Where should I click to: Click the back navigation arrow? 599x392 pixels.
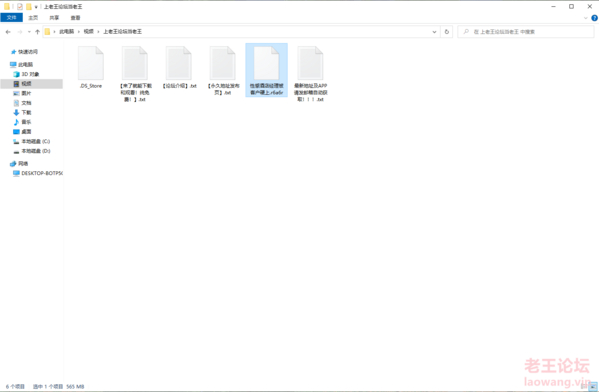point(8,32)
